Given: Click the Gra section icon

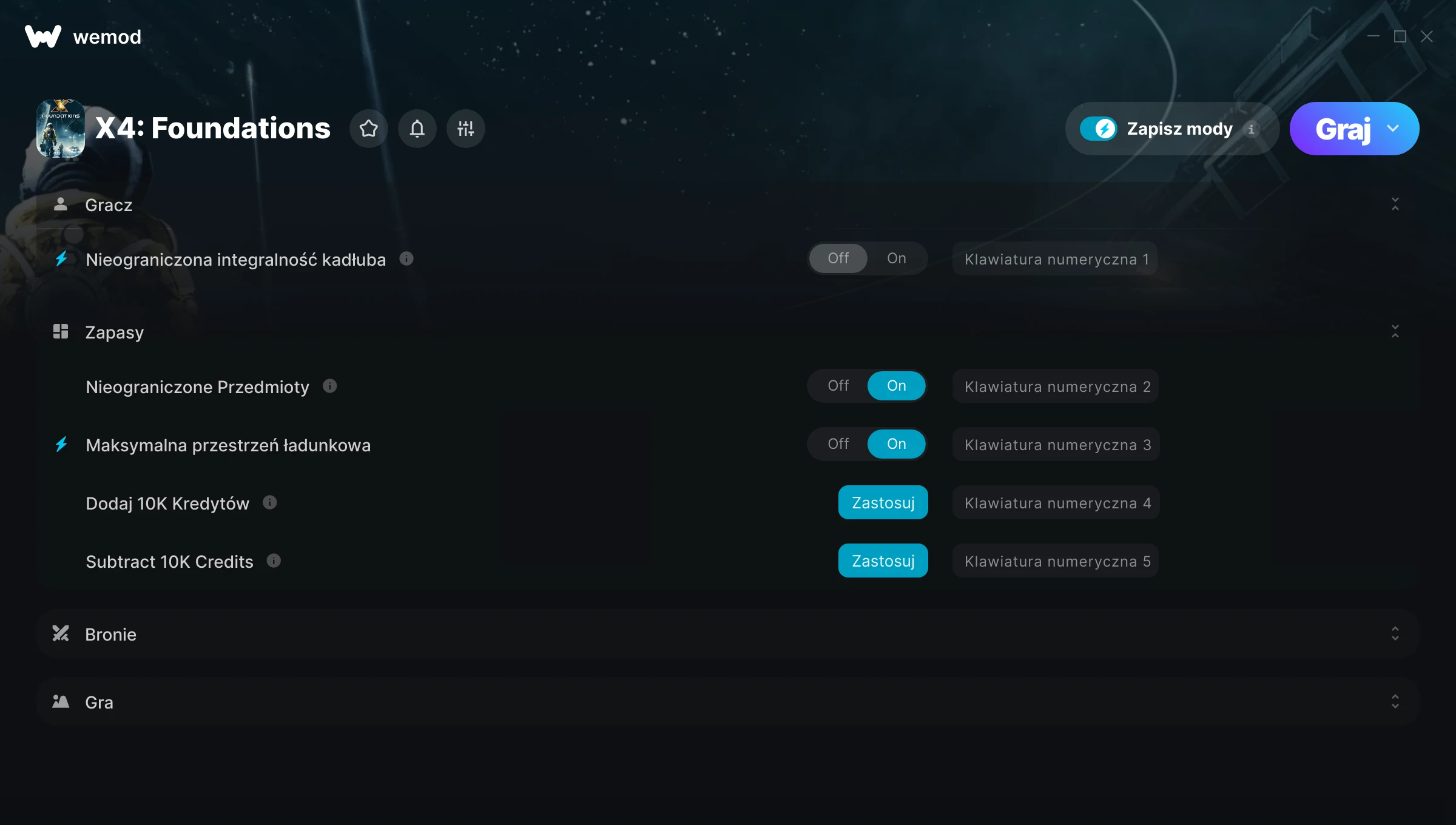Looking at the screenshot, I should click(61, 702).
